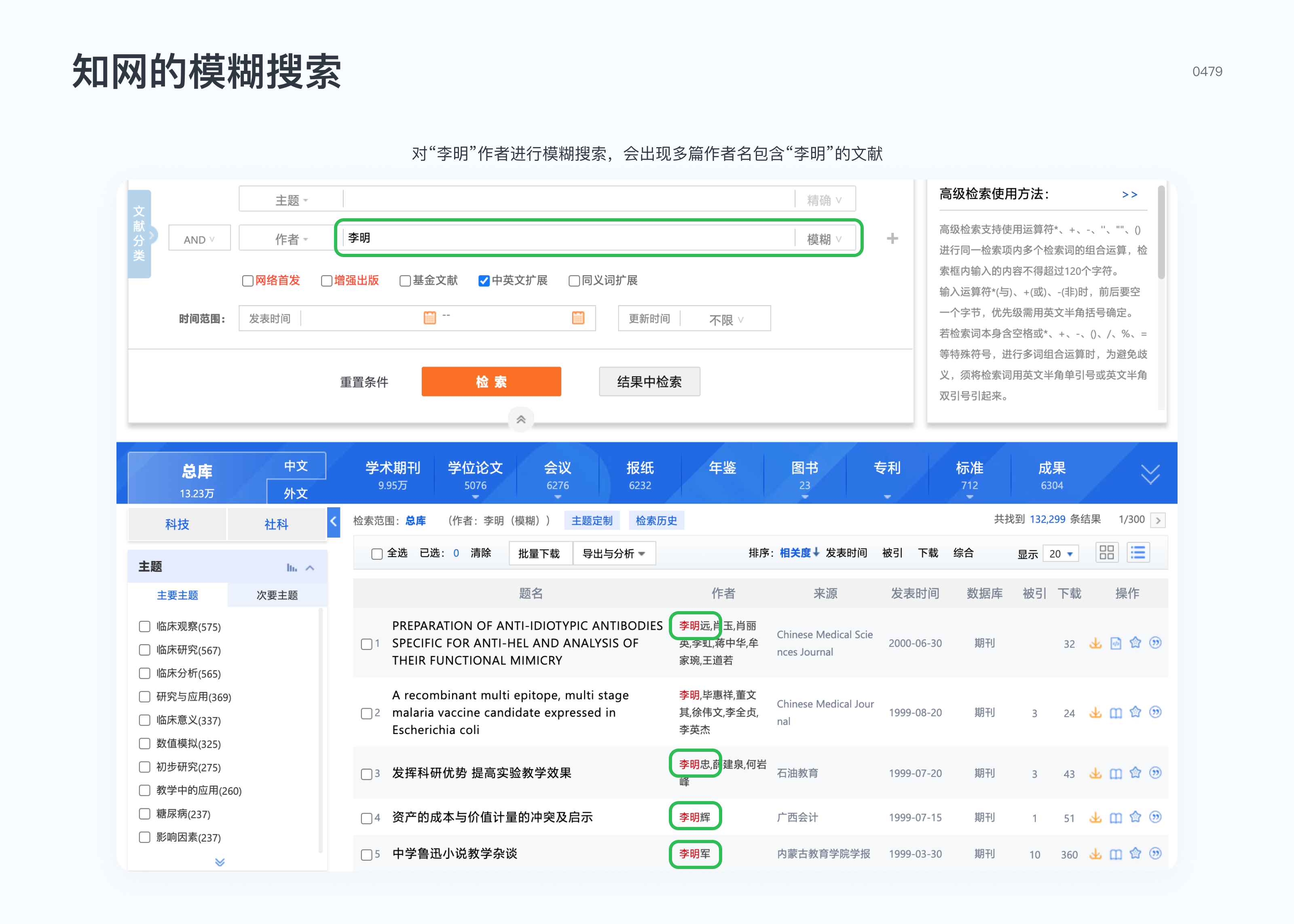The image size is (1294, 924).
Task: Switch results to grid view
Action: click(x=1107, y=553)
